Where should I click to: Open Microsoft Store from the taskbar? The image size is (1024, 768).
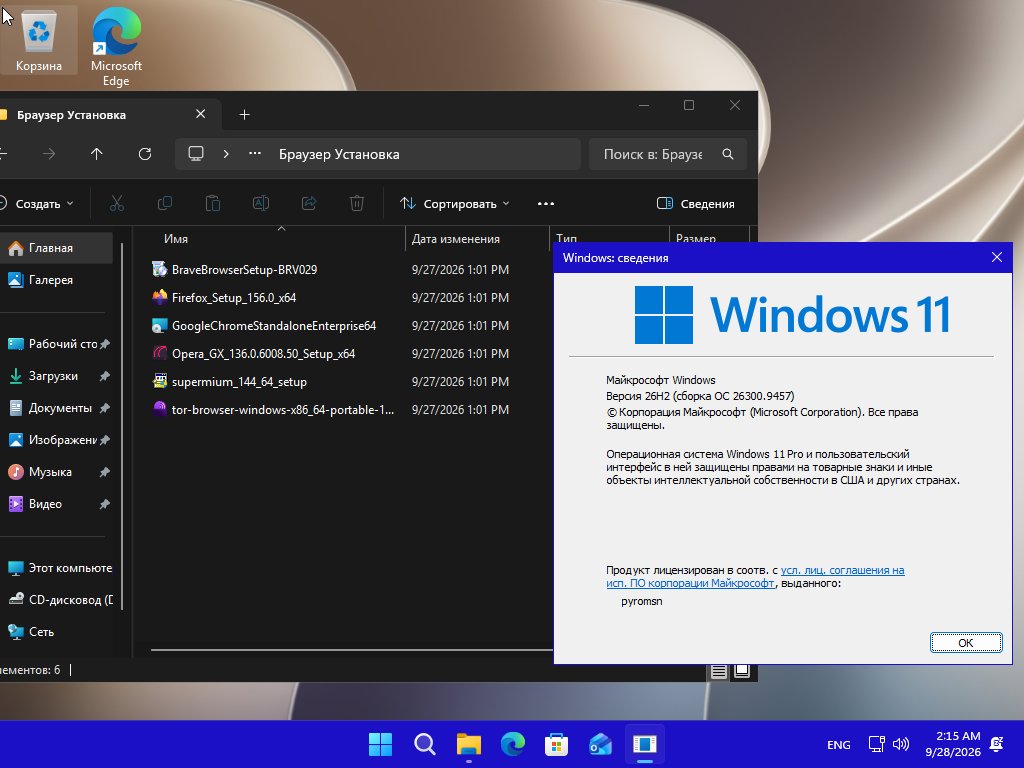(556, 744)
